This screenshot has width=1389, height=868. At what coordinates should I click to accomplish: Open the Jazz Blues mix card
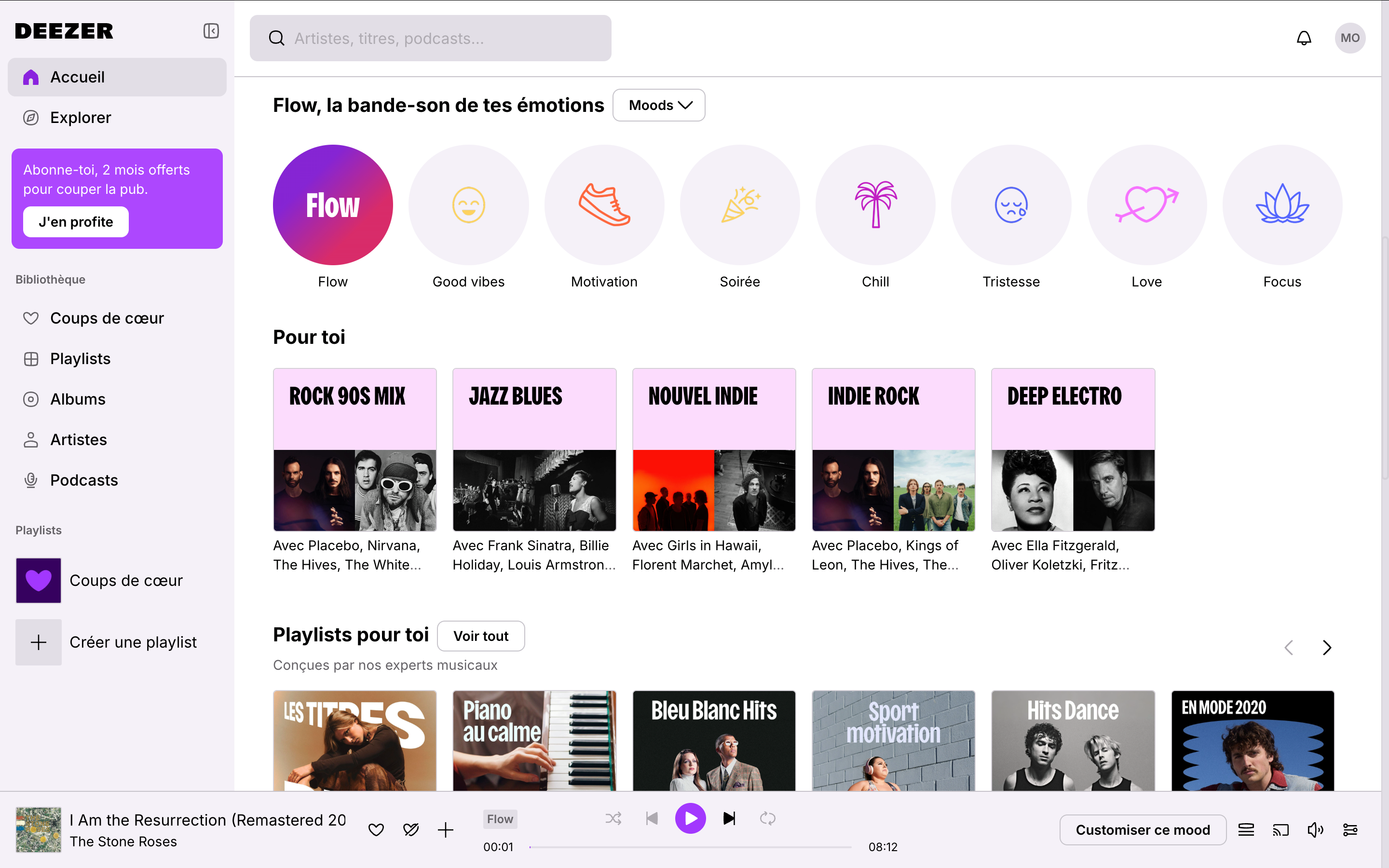(x=534, y=449)
